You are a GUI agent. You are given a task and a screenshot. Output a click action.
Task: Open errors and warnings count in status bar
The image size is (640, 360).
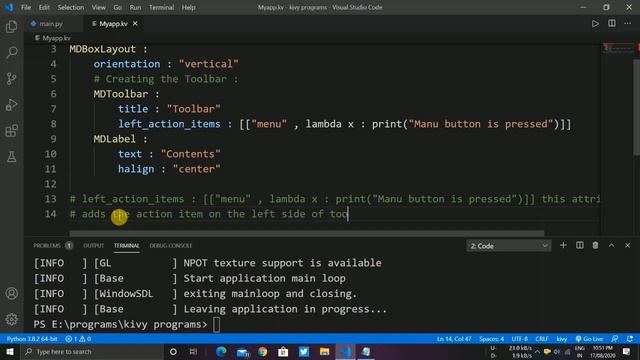(x=78, y=339)
